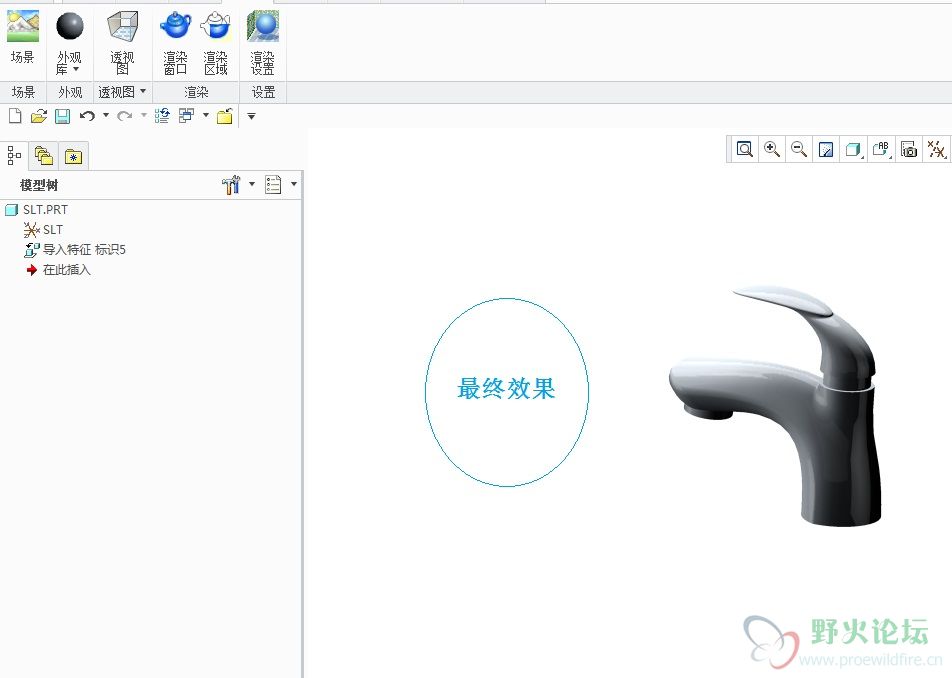Click the 场景 group label
The image size is (952, 678).
tap(23, 92)
